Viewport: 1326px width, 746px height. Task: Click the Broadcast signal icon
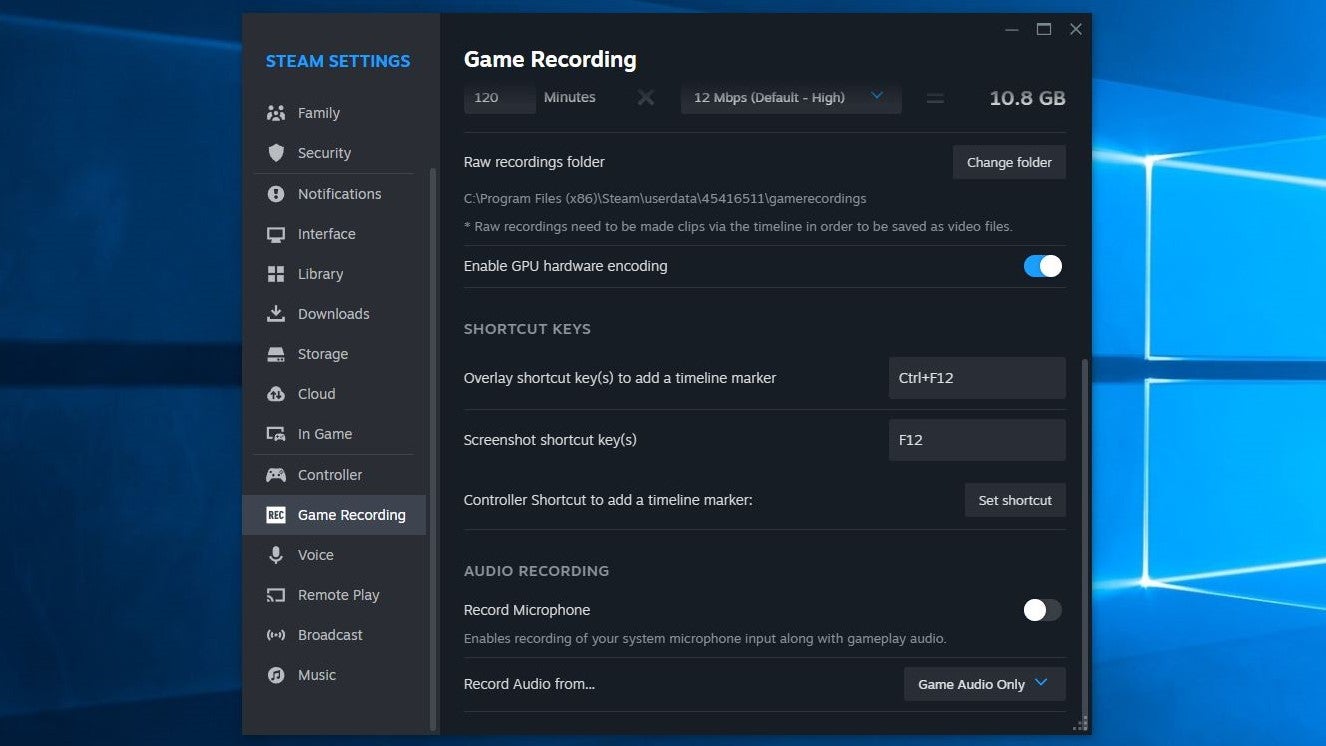tap(276, 635)
